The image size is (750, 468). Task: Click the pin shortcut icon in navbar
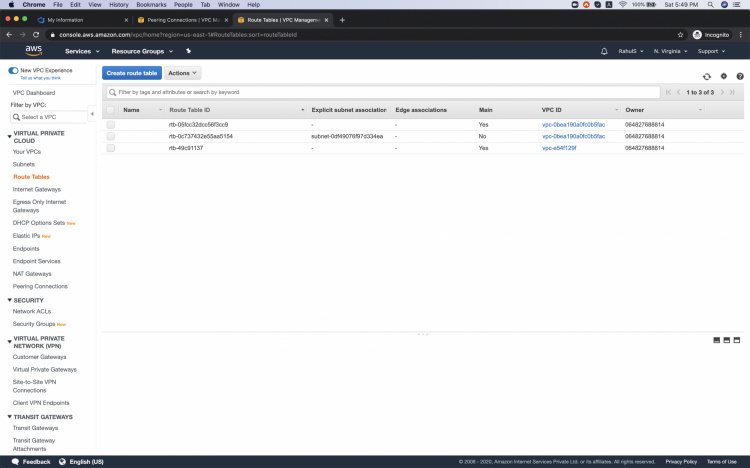(x=188, y=51)
